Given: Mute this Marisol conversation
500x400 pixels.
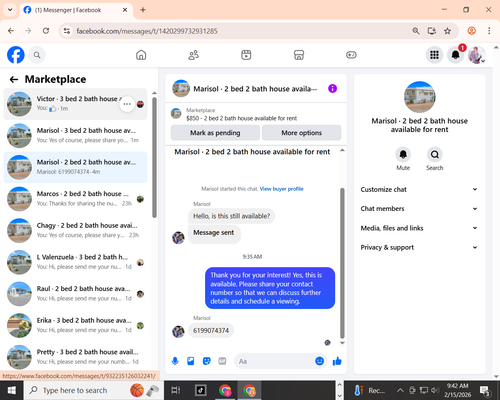Looking at the screenshot, I should pyautogui.click(x=403, y=155).
